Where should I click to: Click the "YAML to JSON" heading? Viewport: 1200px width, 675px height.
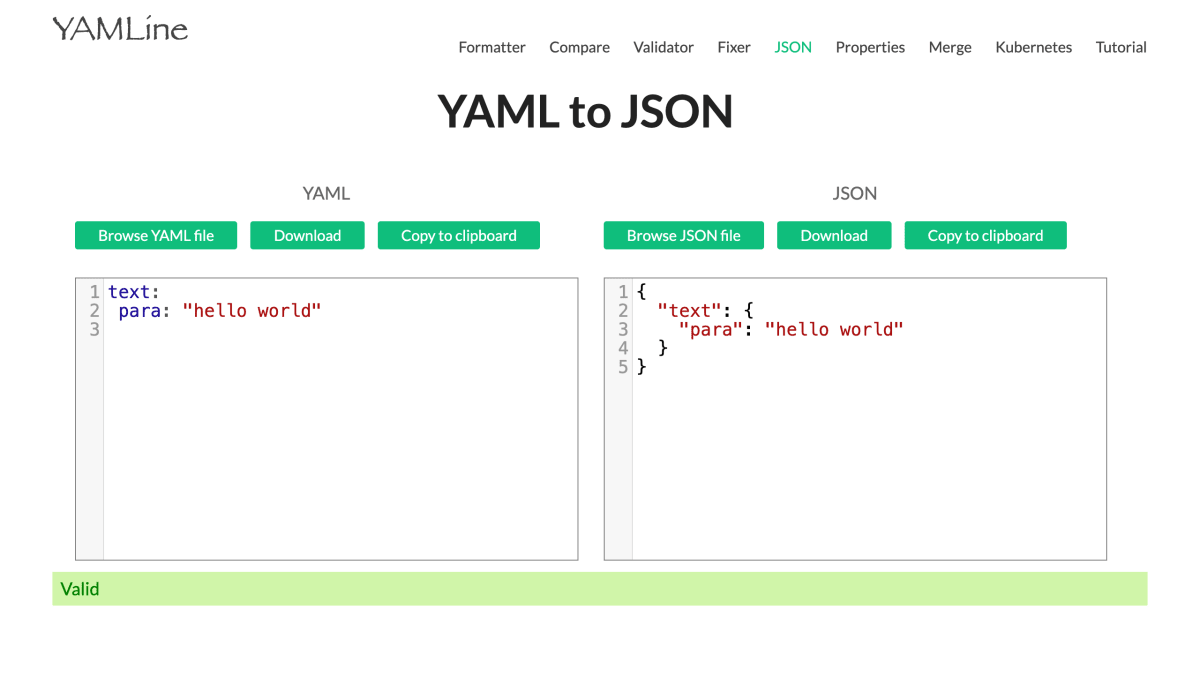point(586,111)
